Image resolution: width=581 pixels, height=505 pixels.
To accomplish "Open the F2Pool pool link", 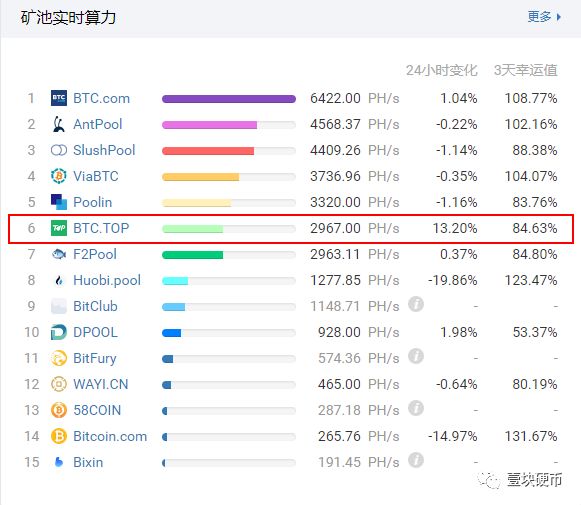I will tap(95, 254).
